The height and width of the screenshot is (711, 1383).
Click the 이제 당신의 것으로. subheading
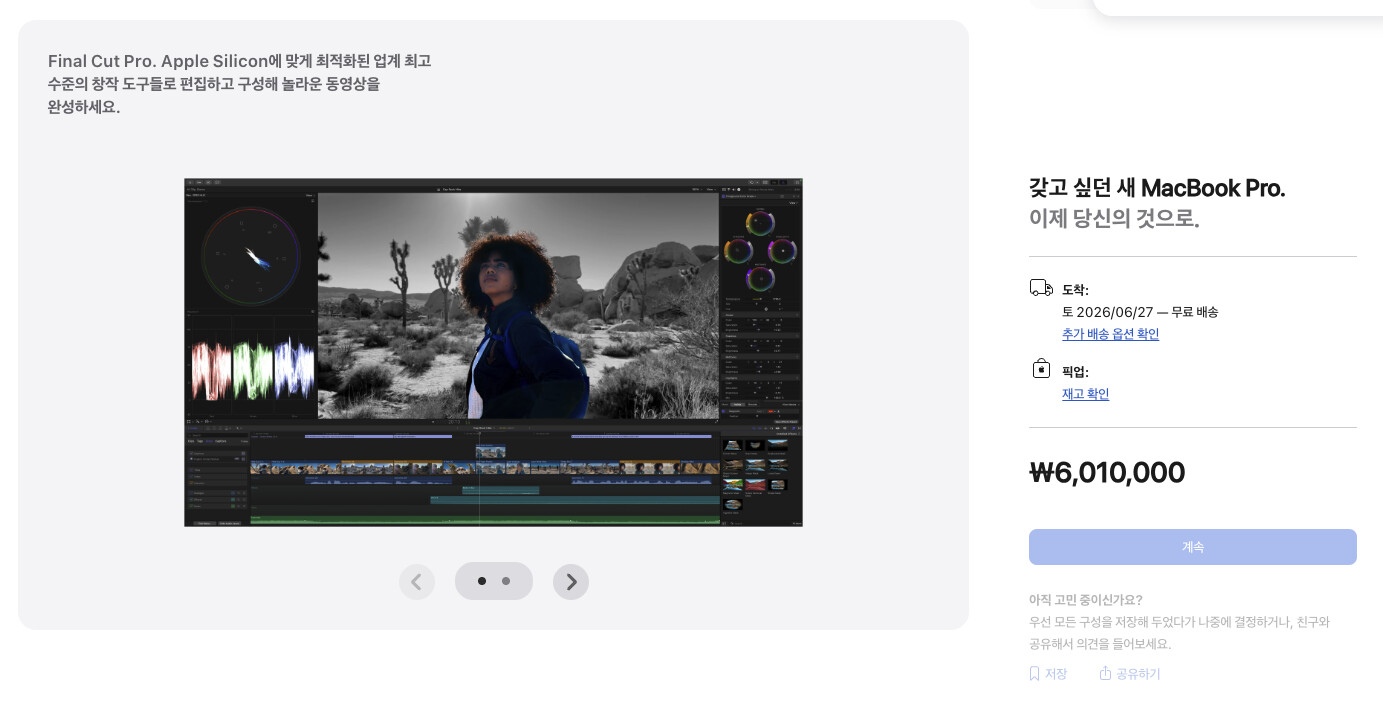tap(1114, 218)
